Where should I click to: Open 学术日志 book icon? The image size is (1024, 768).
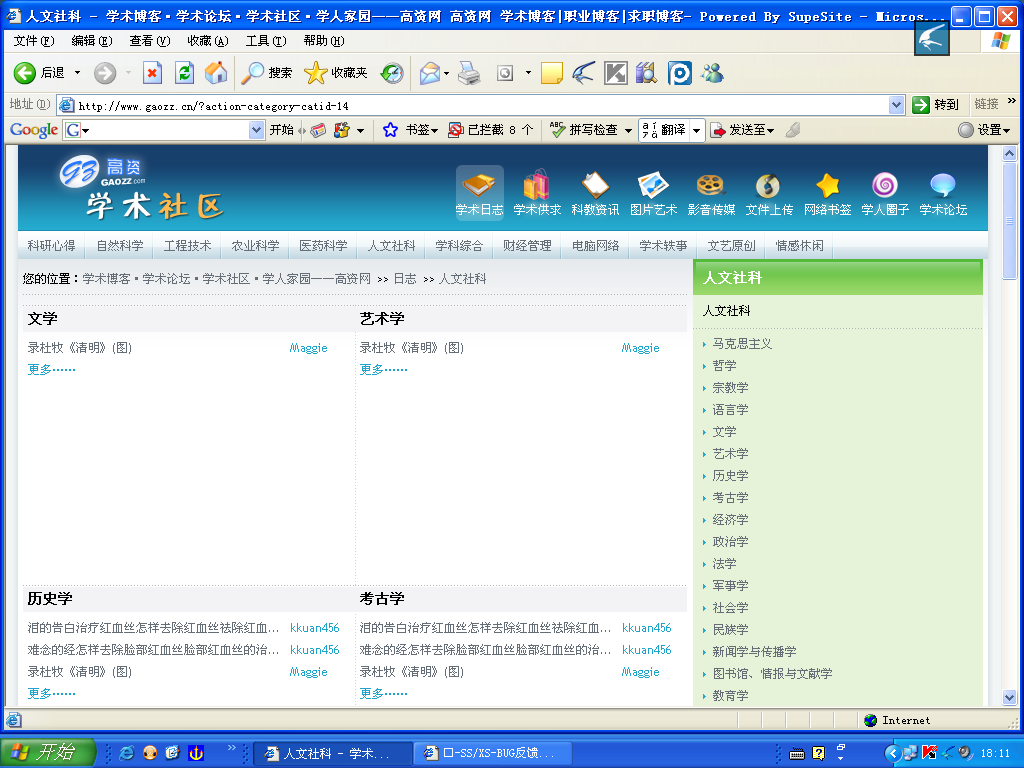[479, 192]
